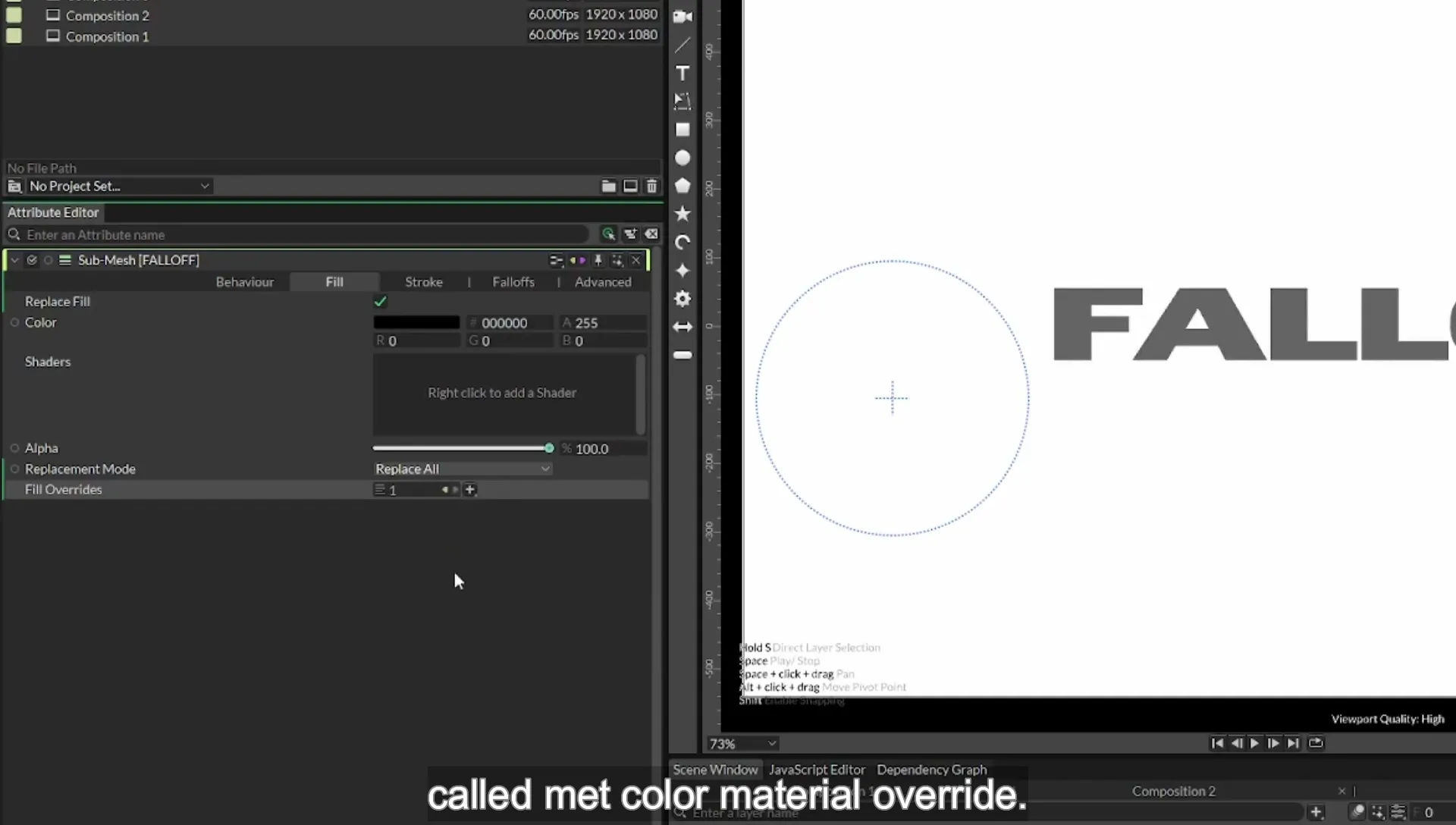Select the Capsule shape tool
Screen dimensions: 1456x825
click(682, 355)
